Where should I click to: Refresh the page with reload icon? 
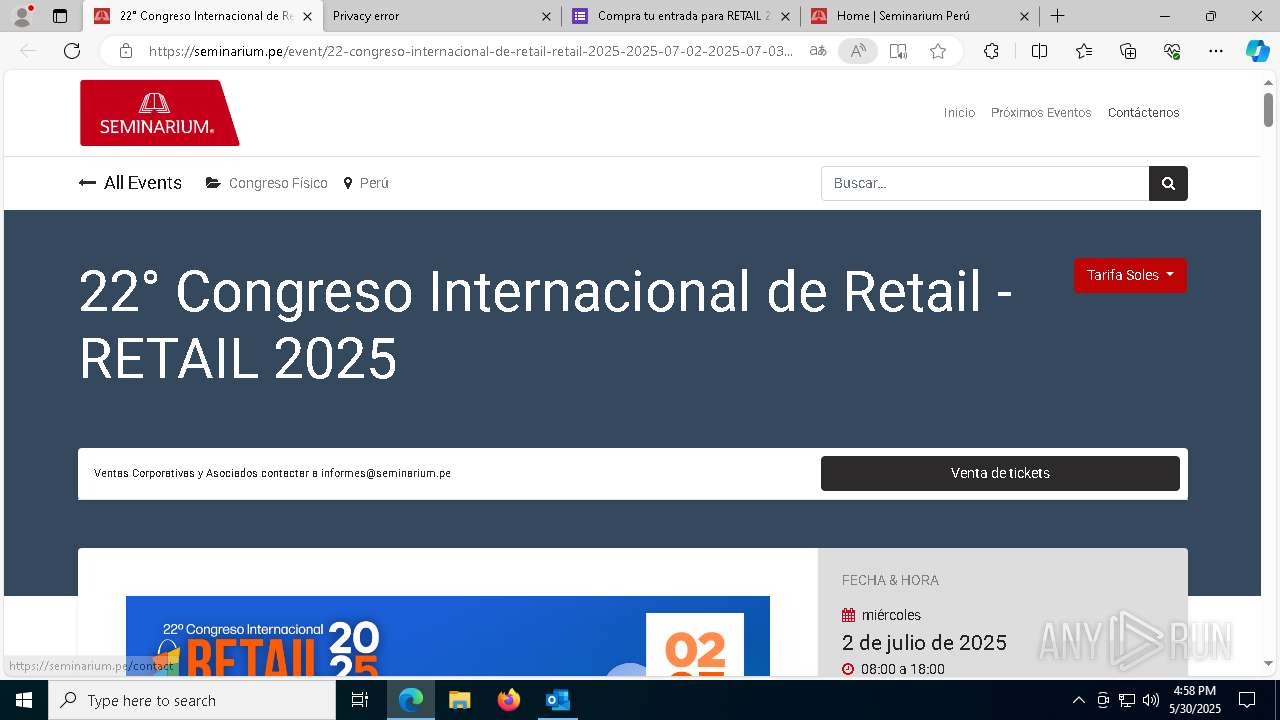pos(72,51)
